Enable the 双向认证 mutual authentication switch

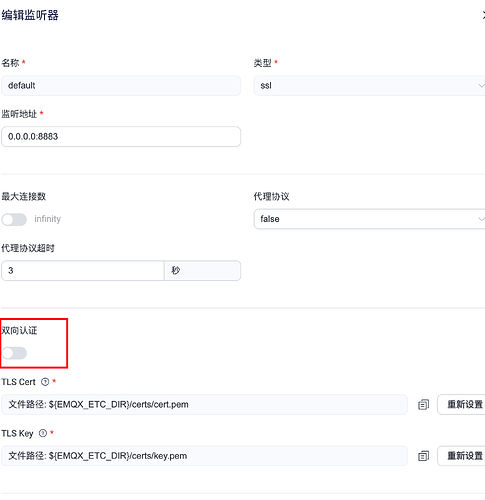pyautogui.click(x=14, y=353)
